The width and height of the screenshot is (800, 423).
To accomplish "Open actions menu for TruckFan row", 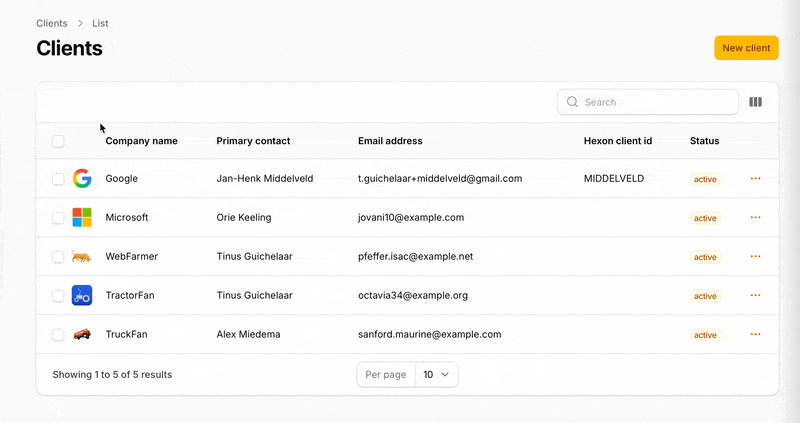I will click(756, 334).
